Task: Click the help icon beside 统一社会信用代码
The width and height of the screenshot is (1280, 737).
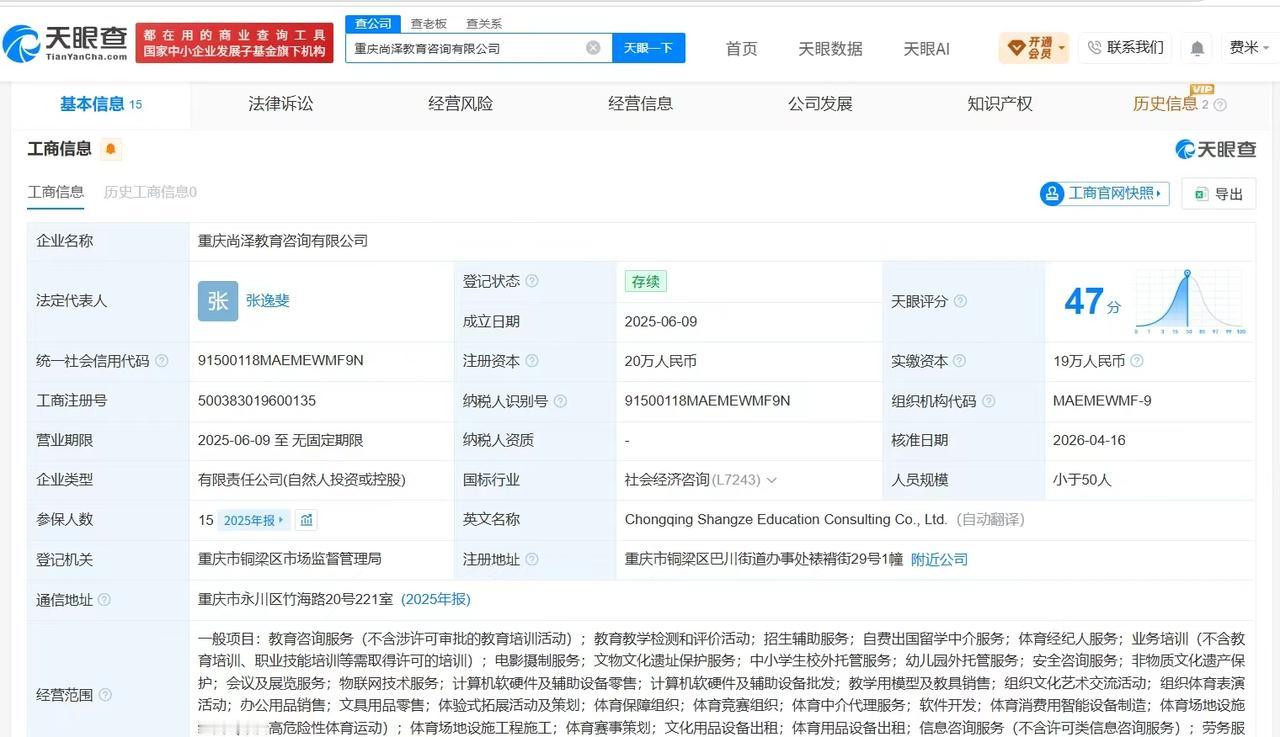Action: [x=162, y=361]
